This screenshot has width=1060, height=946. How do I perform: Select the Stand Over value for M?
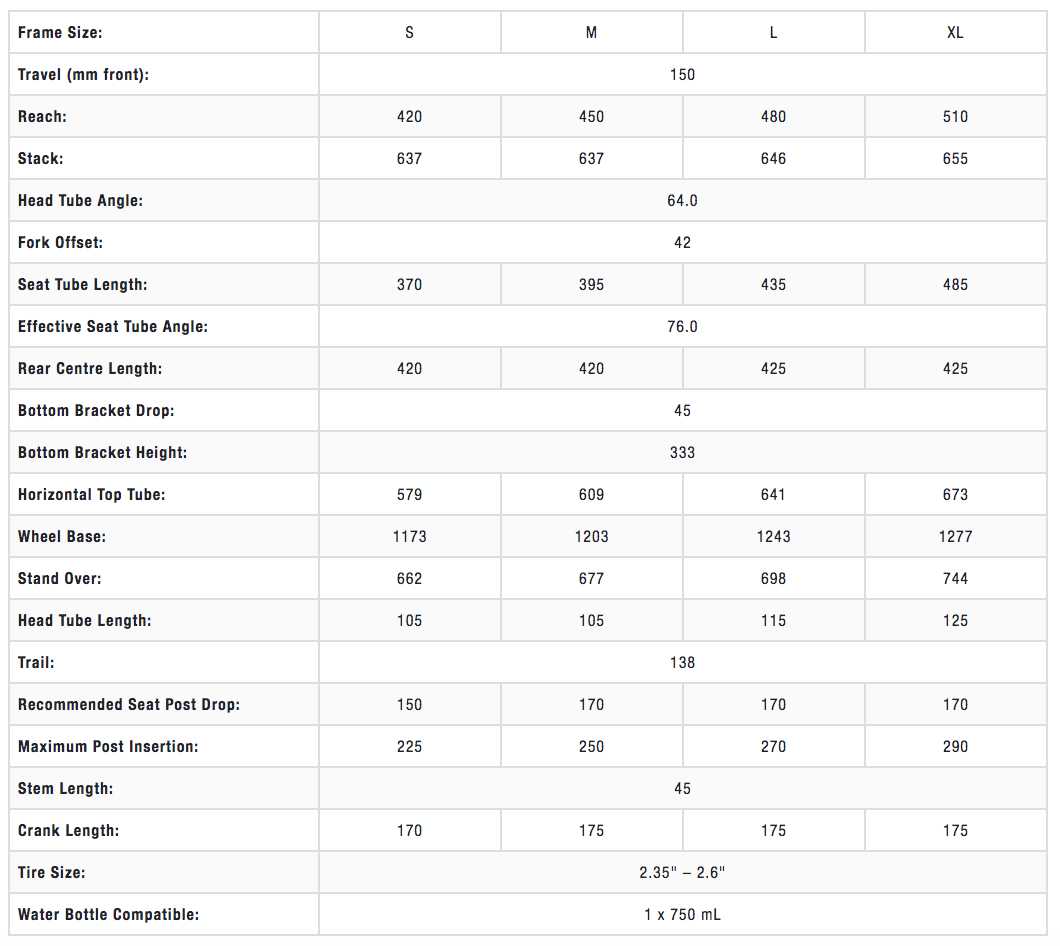[x=591, y=579]
